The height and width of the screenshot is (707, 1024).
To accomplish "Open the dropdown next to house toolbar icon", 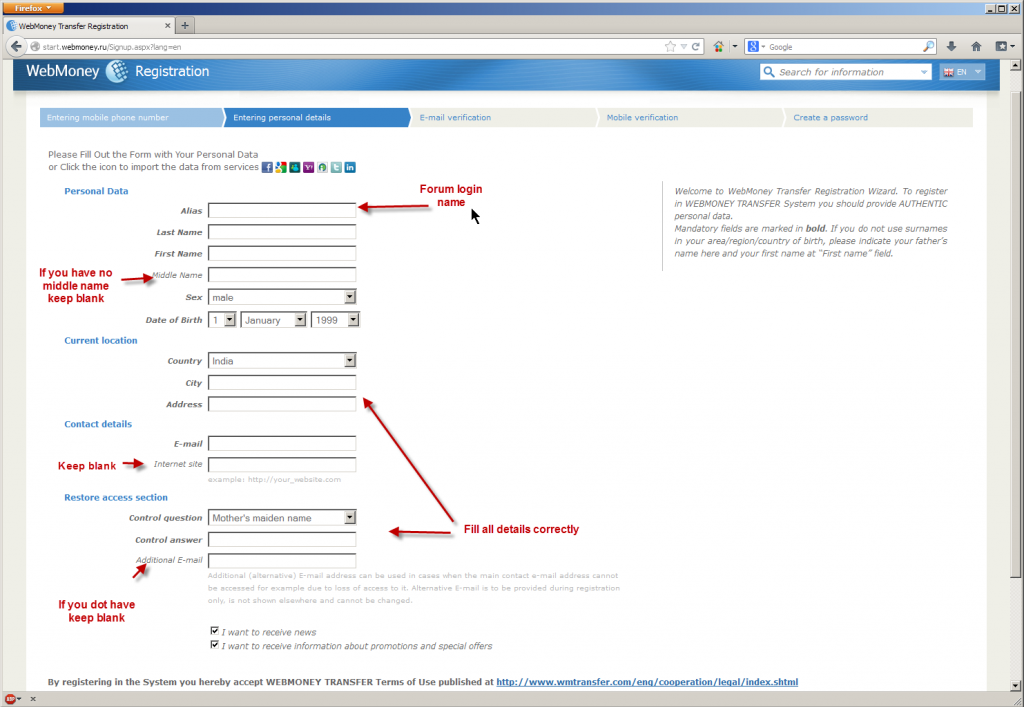I will [735, 46].
